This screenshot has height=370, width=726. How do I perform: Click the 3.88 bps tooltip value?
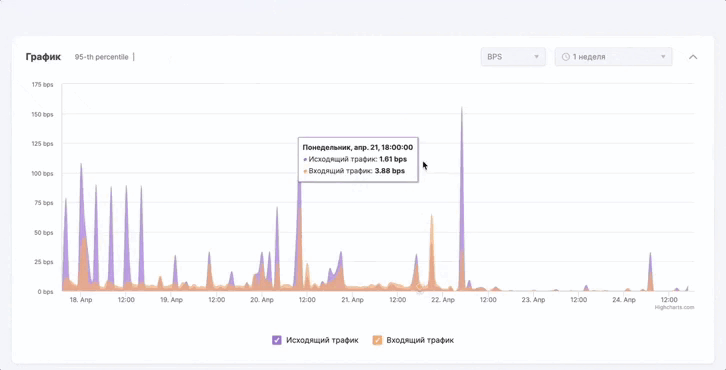pyautogui.click(x=390, y=171)
